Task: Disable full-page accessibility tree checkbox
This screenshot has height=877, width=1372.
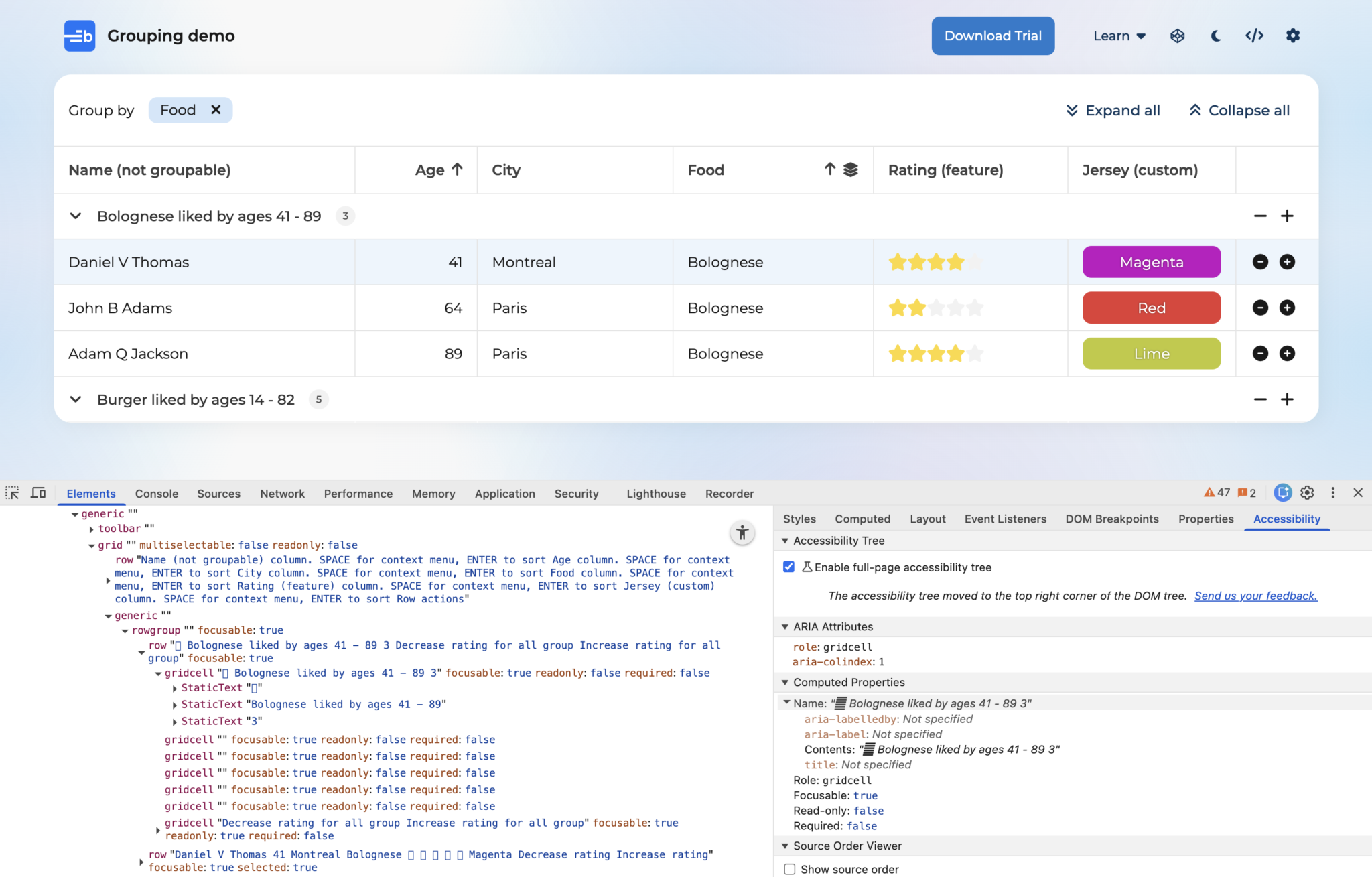Action: pos(788,567)
